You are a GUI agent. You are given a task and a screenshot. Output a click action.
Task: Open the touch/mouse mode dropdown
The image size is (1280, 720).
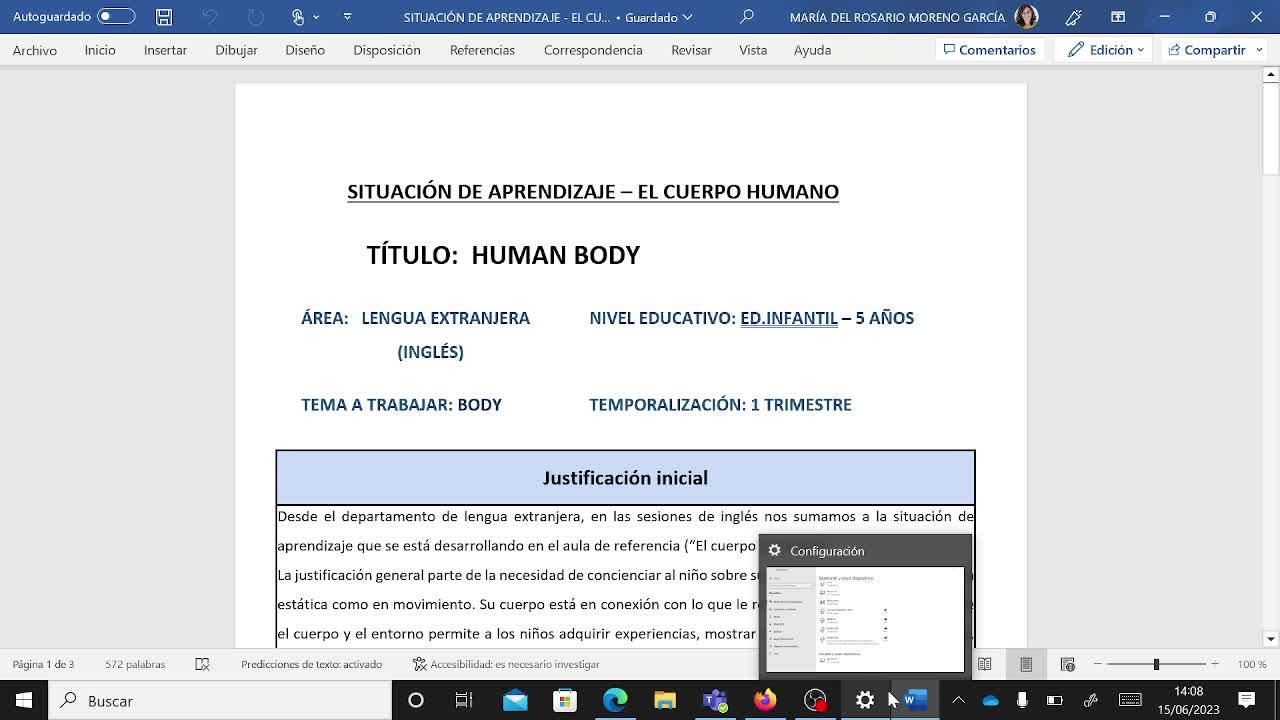click(x=304, y=17)
